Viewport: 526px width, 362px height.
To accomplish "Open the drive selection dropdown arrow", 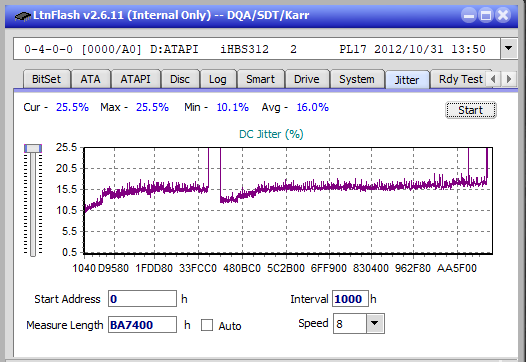I will 509,49.
